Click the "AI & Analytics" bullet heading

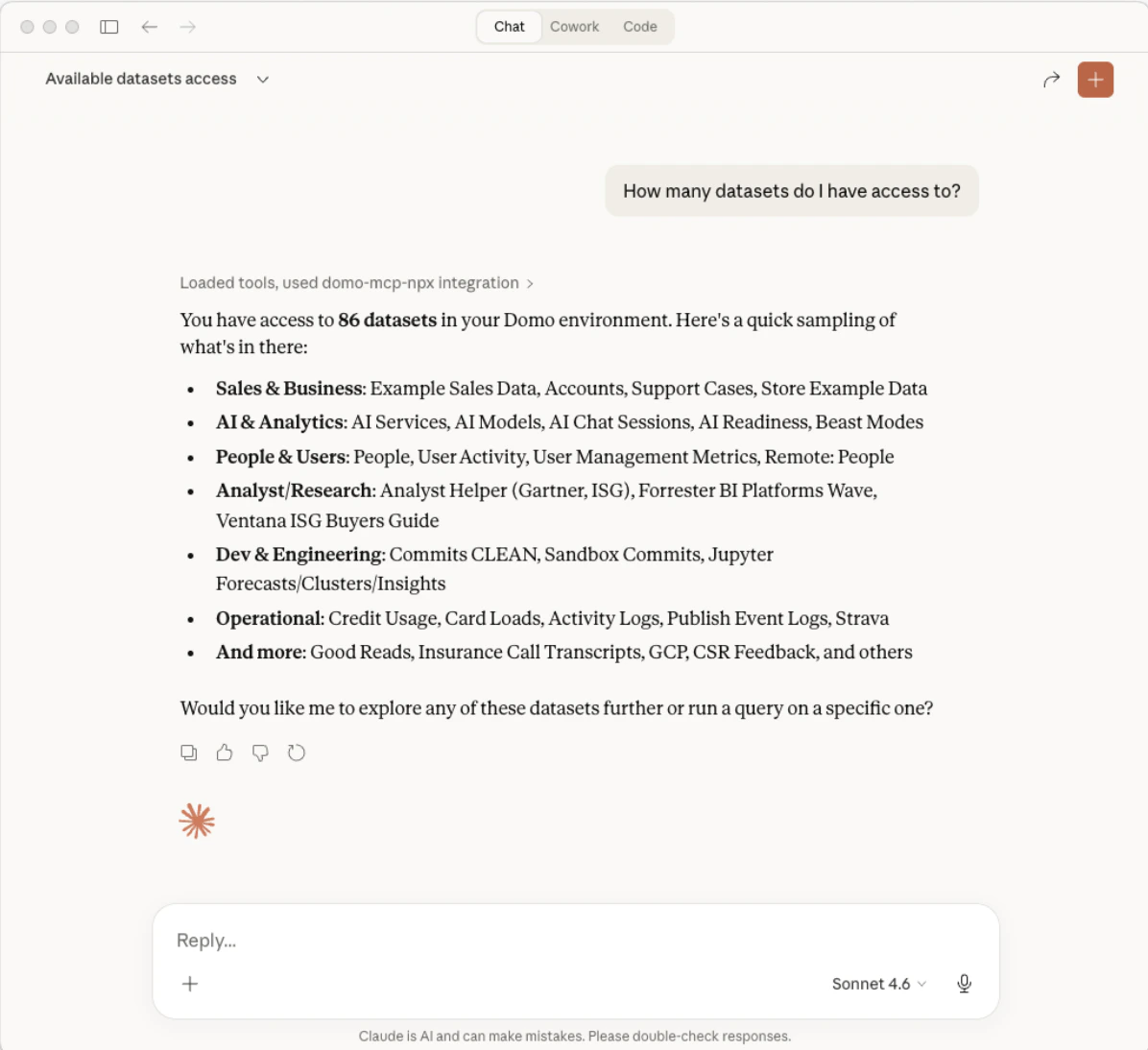[x=279, y=422]
